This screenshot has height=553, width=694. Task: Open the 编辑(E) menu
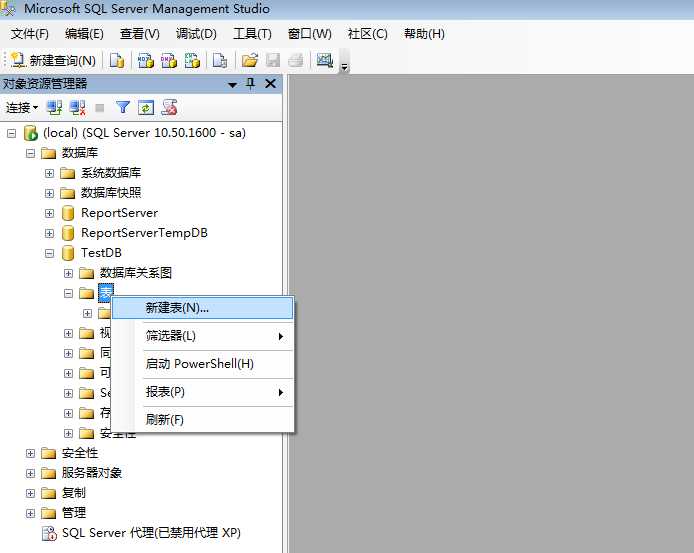pos(84,34)
